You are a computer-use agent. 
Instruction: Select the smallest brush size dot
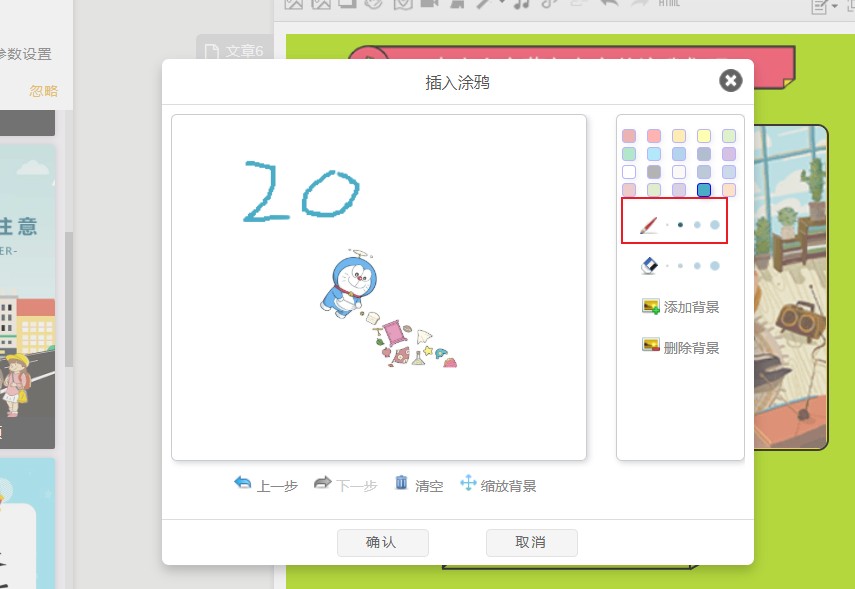click(666, 224)
